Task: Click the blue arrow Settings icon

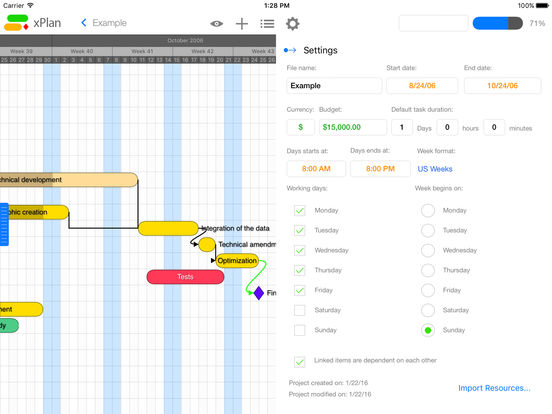Action: [x=290, y=50]
